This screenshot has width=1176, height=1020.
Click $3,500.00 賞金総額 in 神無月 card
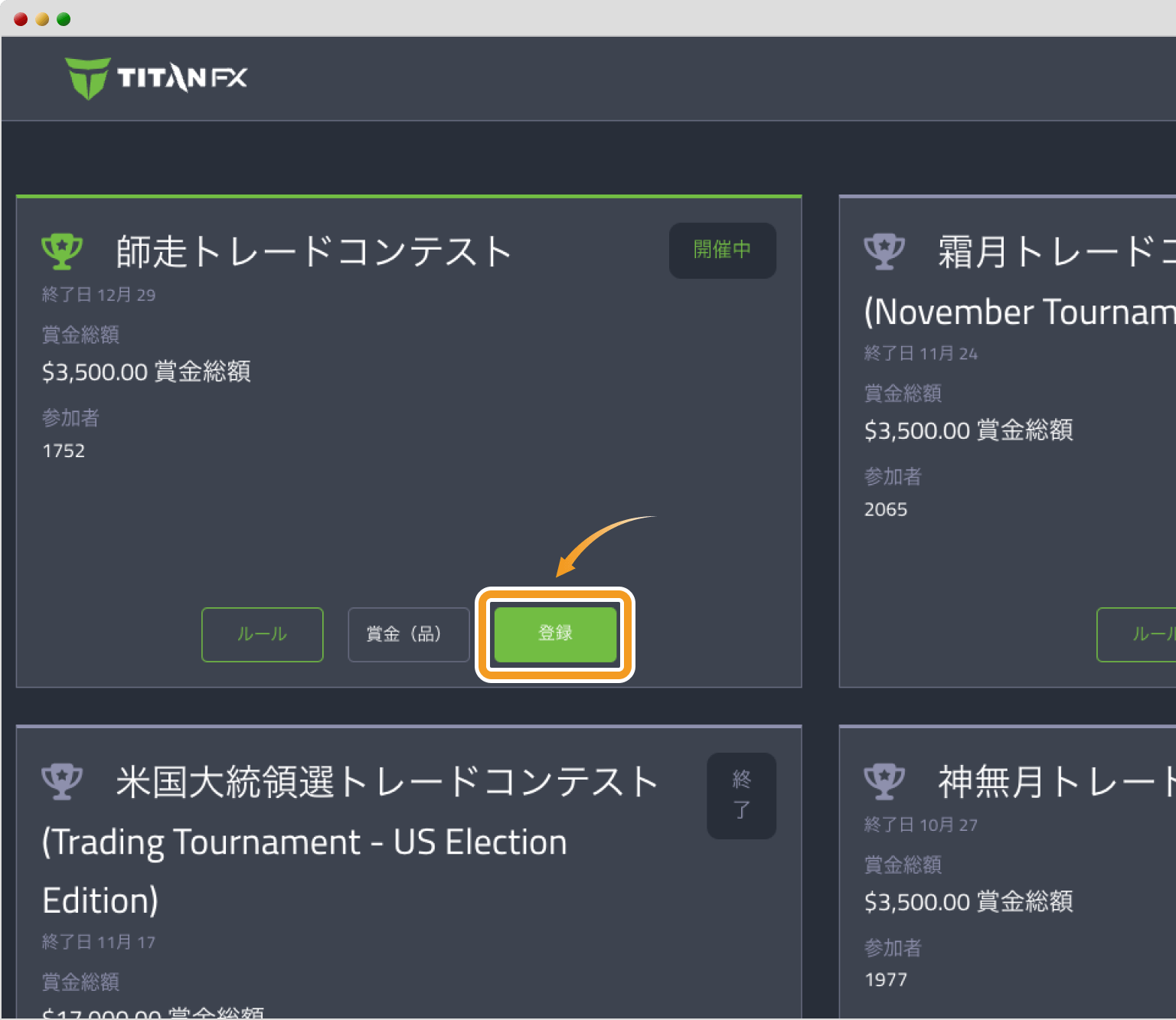click(969, 902)
